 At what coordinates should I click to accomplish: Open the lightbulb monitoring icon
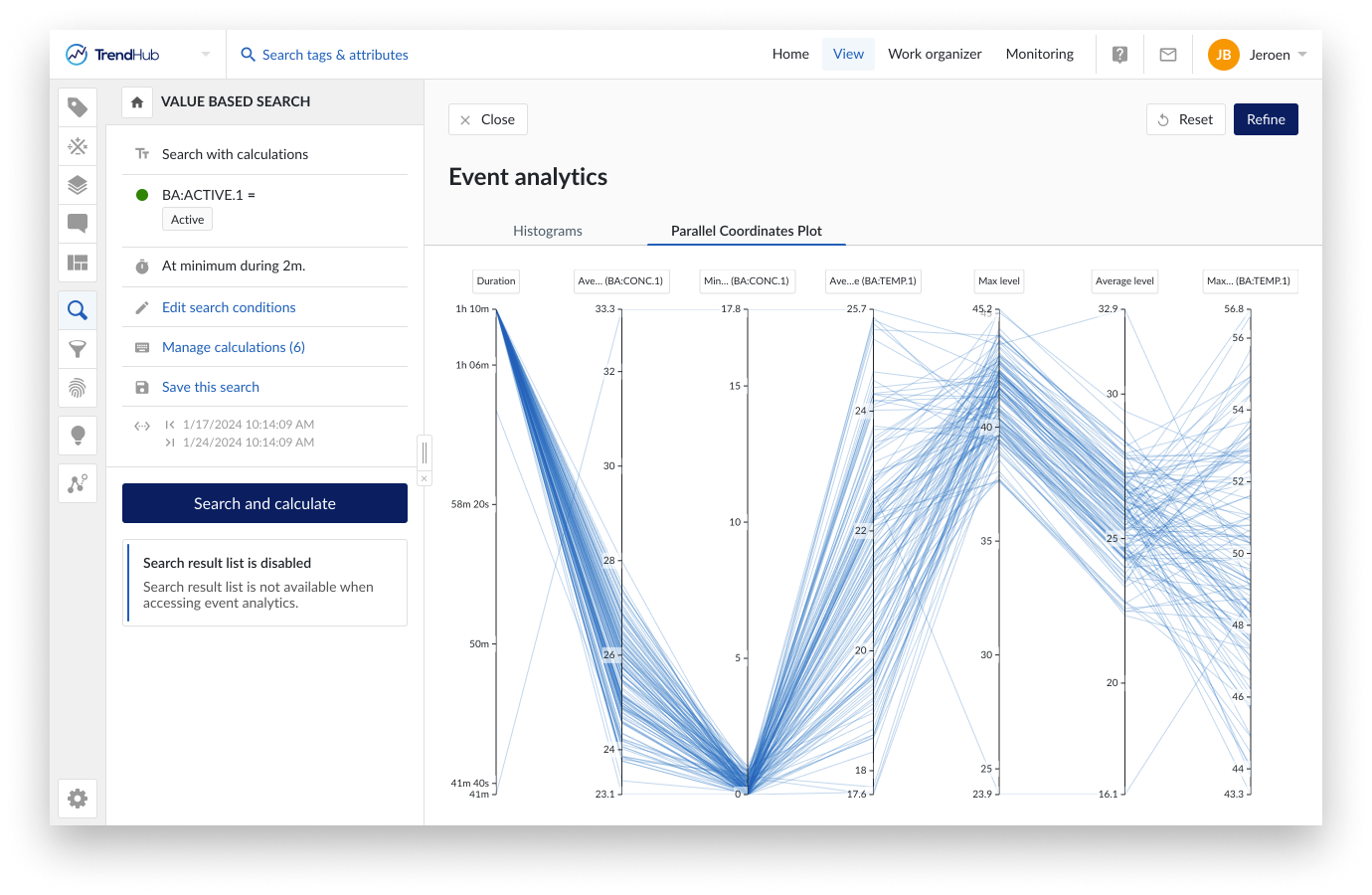point(78,435)
